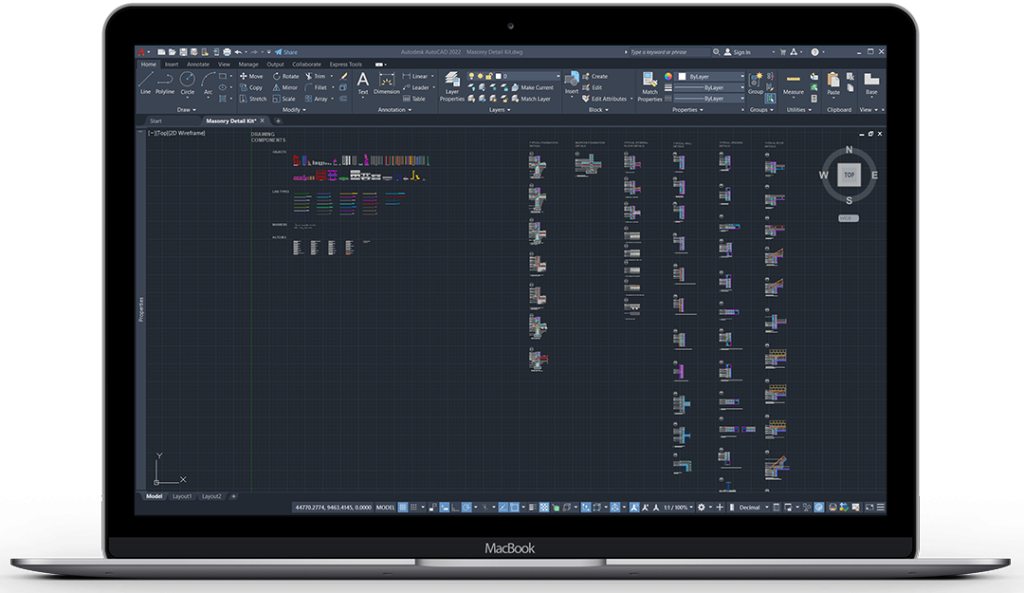Select the Line drawing tool
The height and width of the screenshot is (593, 1024).
click(146, 83)
